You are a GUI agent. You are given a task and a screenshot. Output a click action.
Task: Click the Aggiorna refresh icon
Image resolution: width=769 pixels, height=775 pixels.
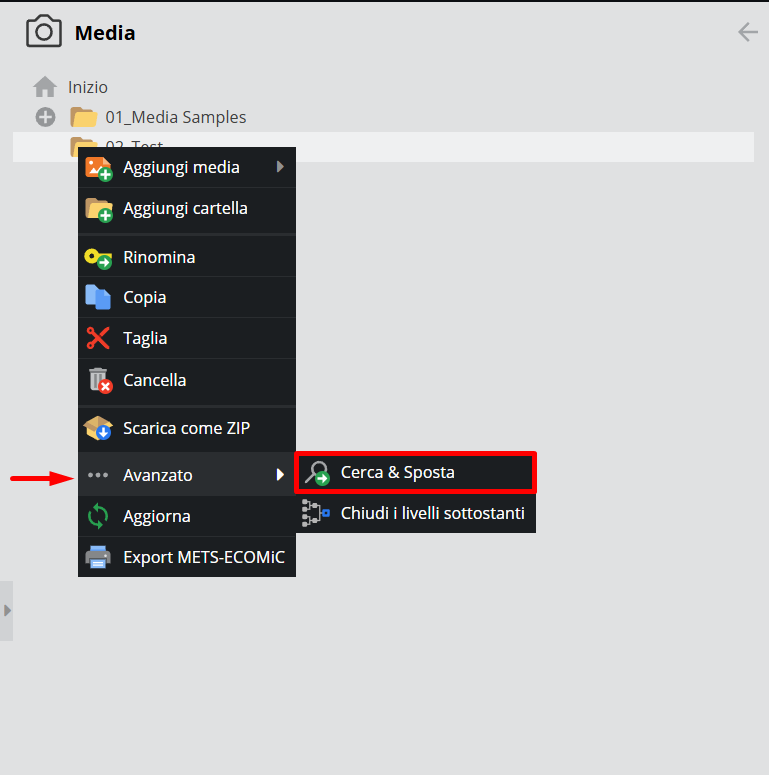[98, 516]
